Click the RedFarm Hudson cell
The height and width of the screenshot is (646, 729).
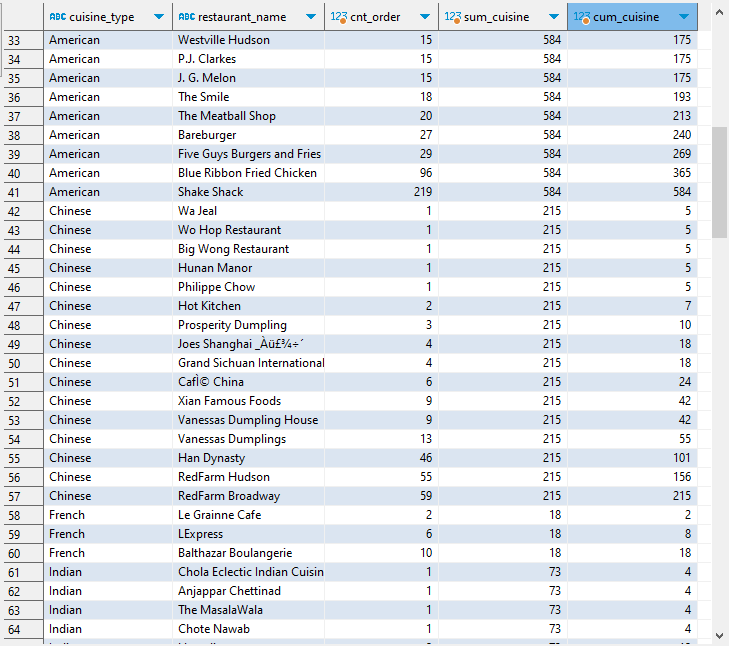tap(248, 477)
